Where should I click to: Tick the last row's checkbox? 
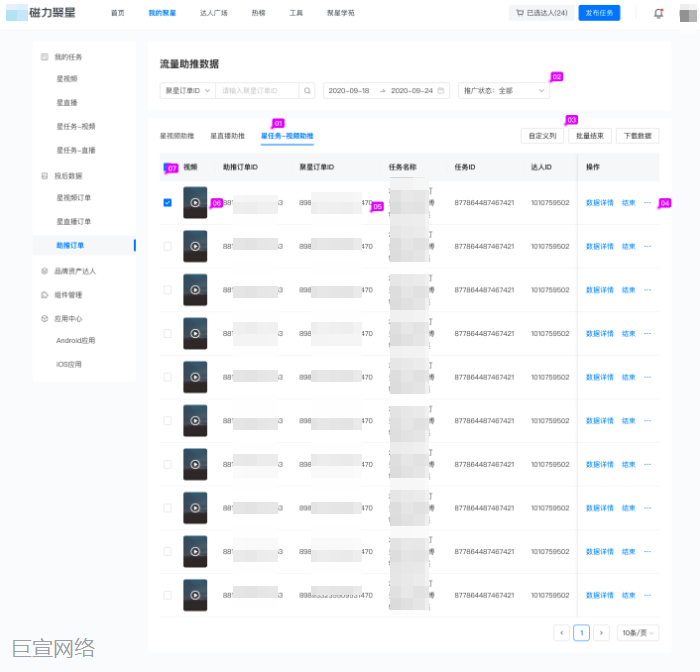click(x=167, y=595)
